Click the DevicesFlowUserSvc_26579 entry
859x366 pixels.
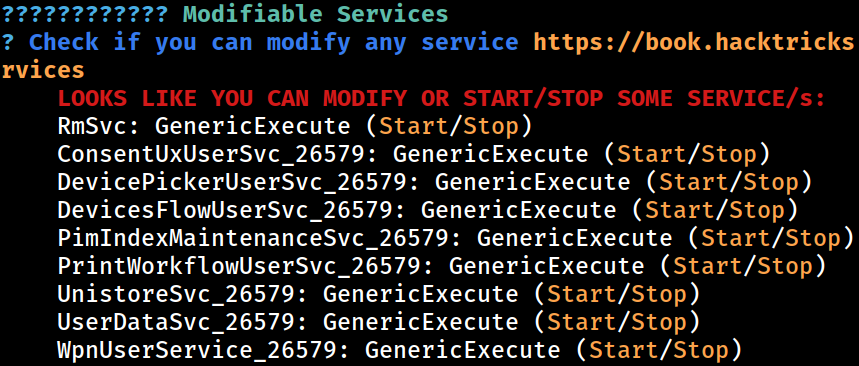[x=226, y=210]
